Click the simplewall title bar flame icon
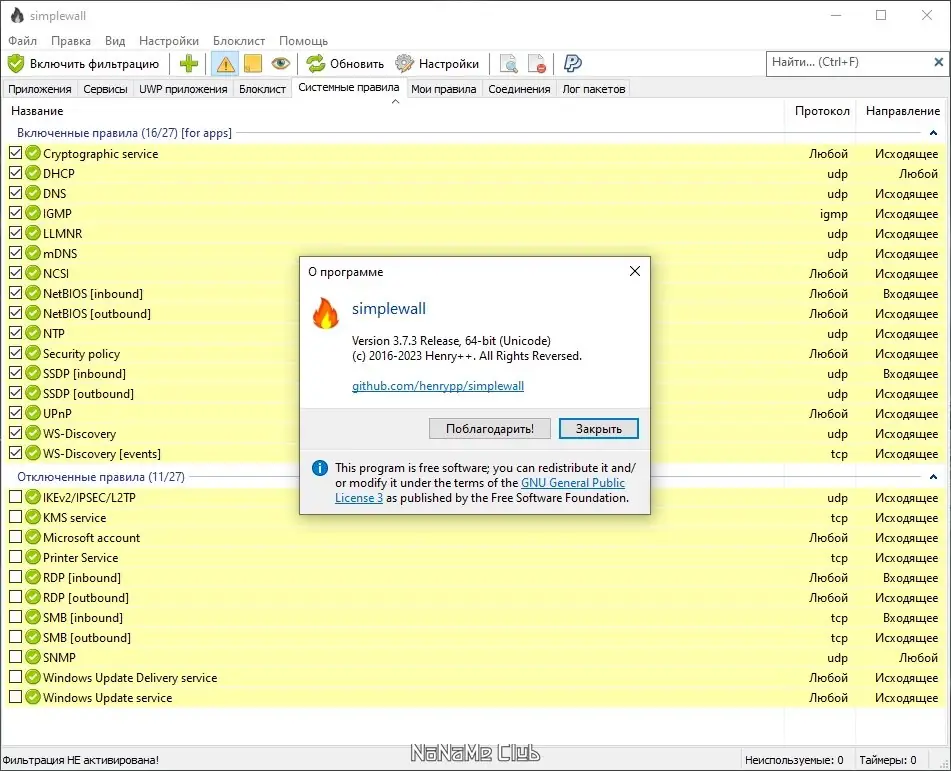 17,15
